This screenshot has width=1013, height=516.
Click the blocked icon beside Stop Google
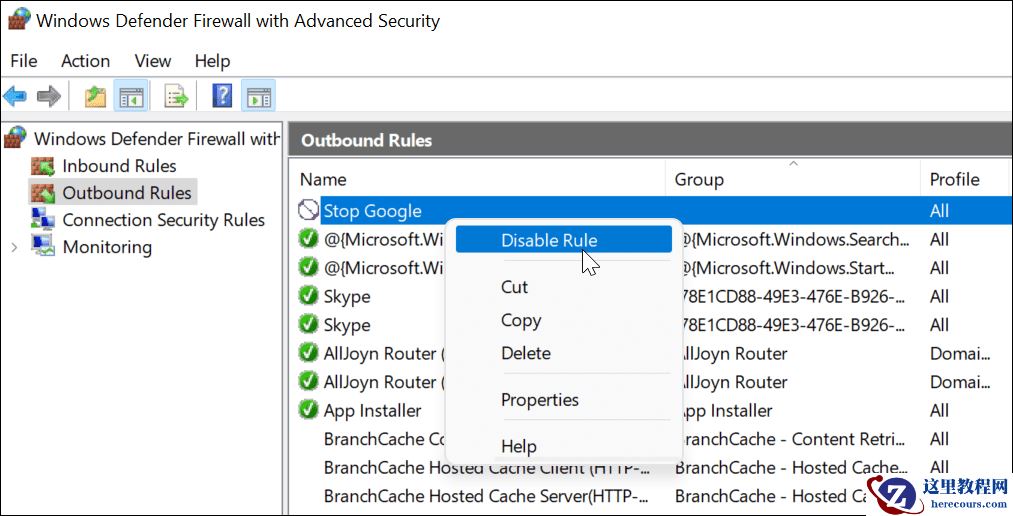pos(308,211)
